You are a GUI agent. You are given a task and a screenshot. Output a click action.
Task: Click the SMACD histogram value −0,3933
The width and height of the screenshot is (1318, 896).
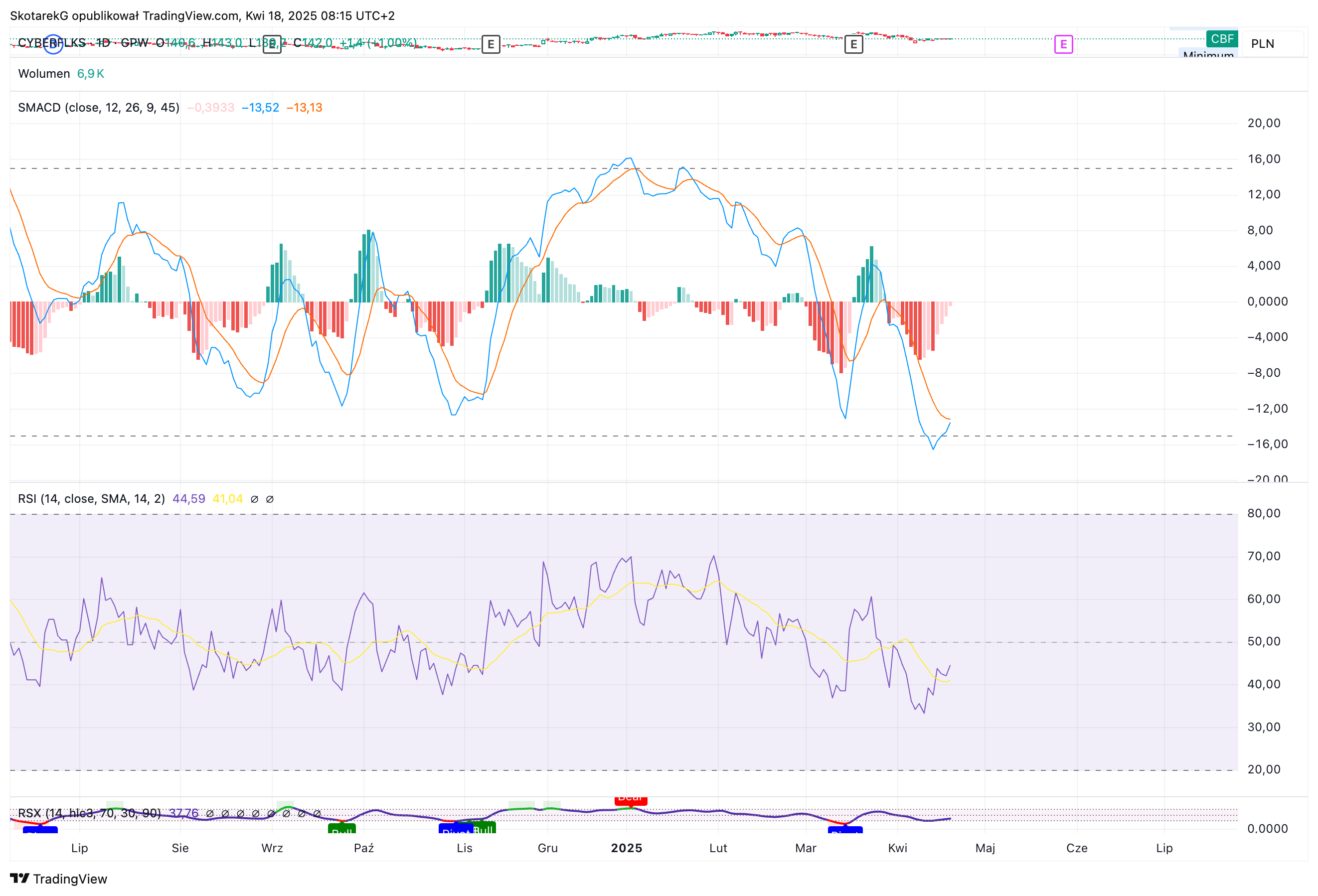211,108
